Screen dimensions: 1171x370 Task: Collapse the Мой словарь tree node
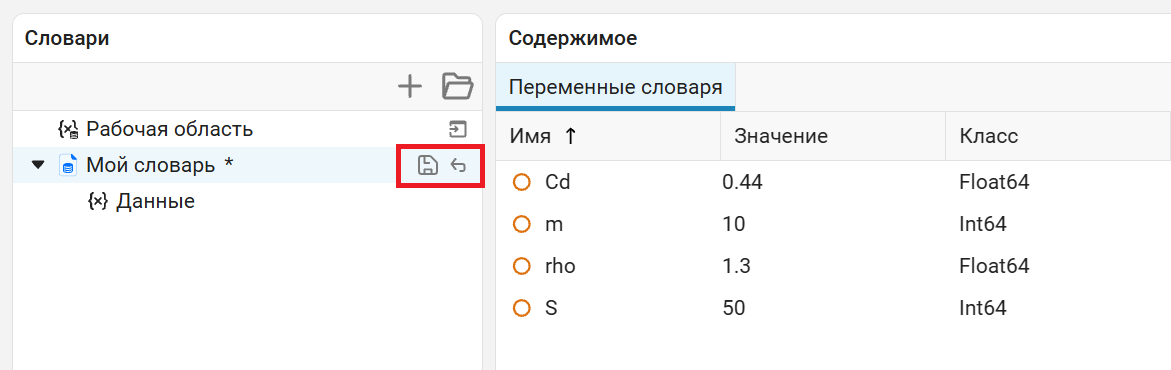click(x=38, y=165)
